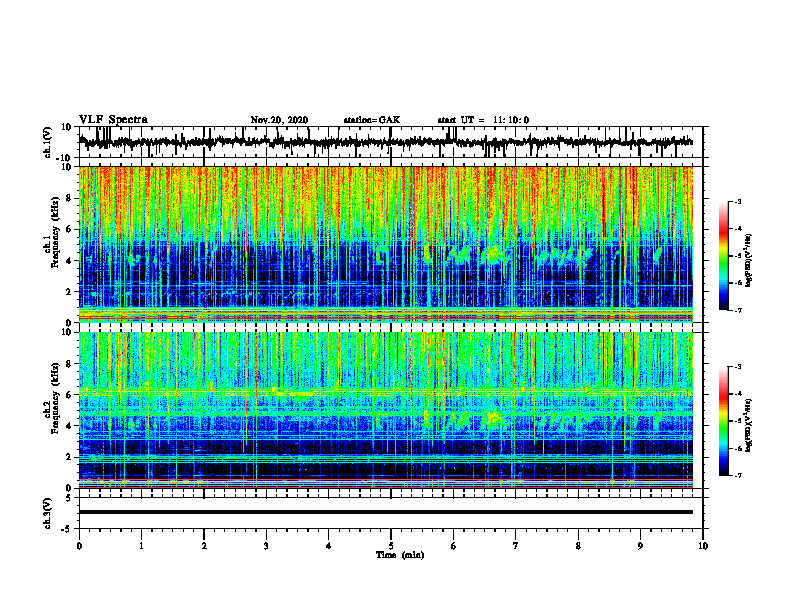The height and width of the screenshot is (612, 792).
Task: Click the ch.1 spectrogram panel
Action: pyautogui.click(x=386, y=244)
